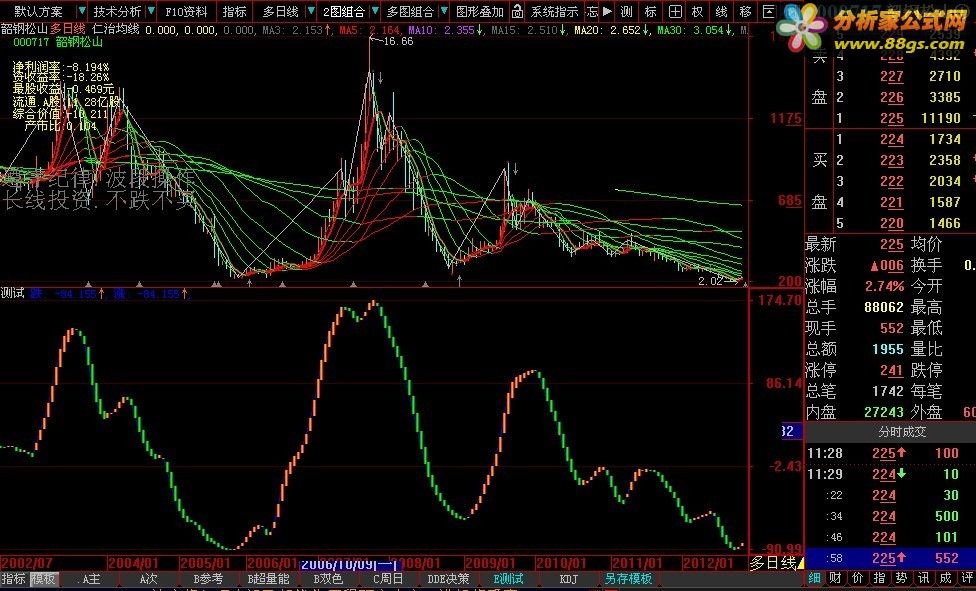
Task: Expand the 多日线 toolbar dropdown arrow
Action: point(311,11)
